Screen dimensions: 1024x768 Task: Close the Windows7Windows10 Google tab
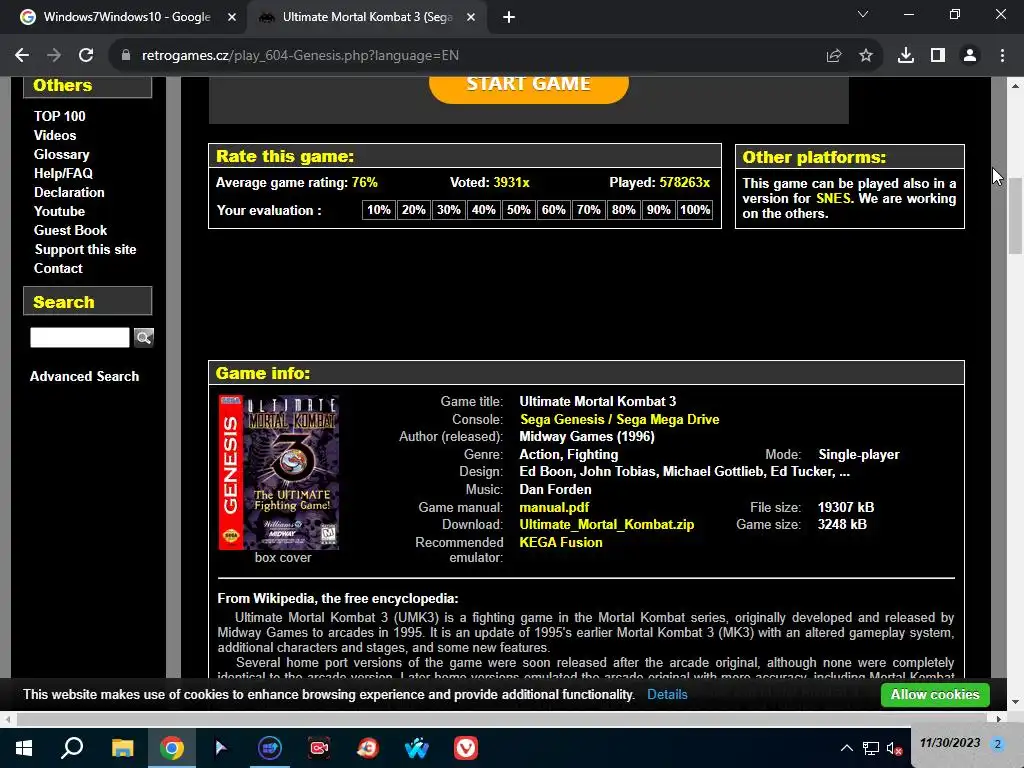pos(232,18)
